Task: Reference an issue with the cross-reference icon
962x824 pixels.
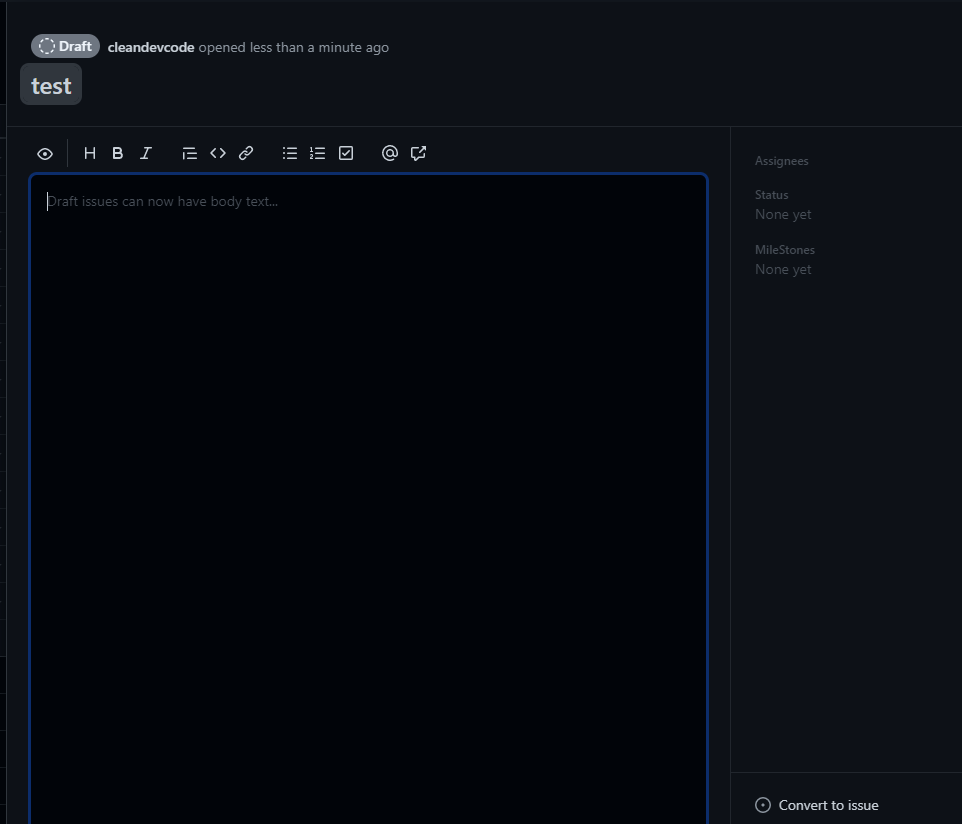Action: click(x=418, y=153)
